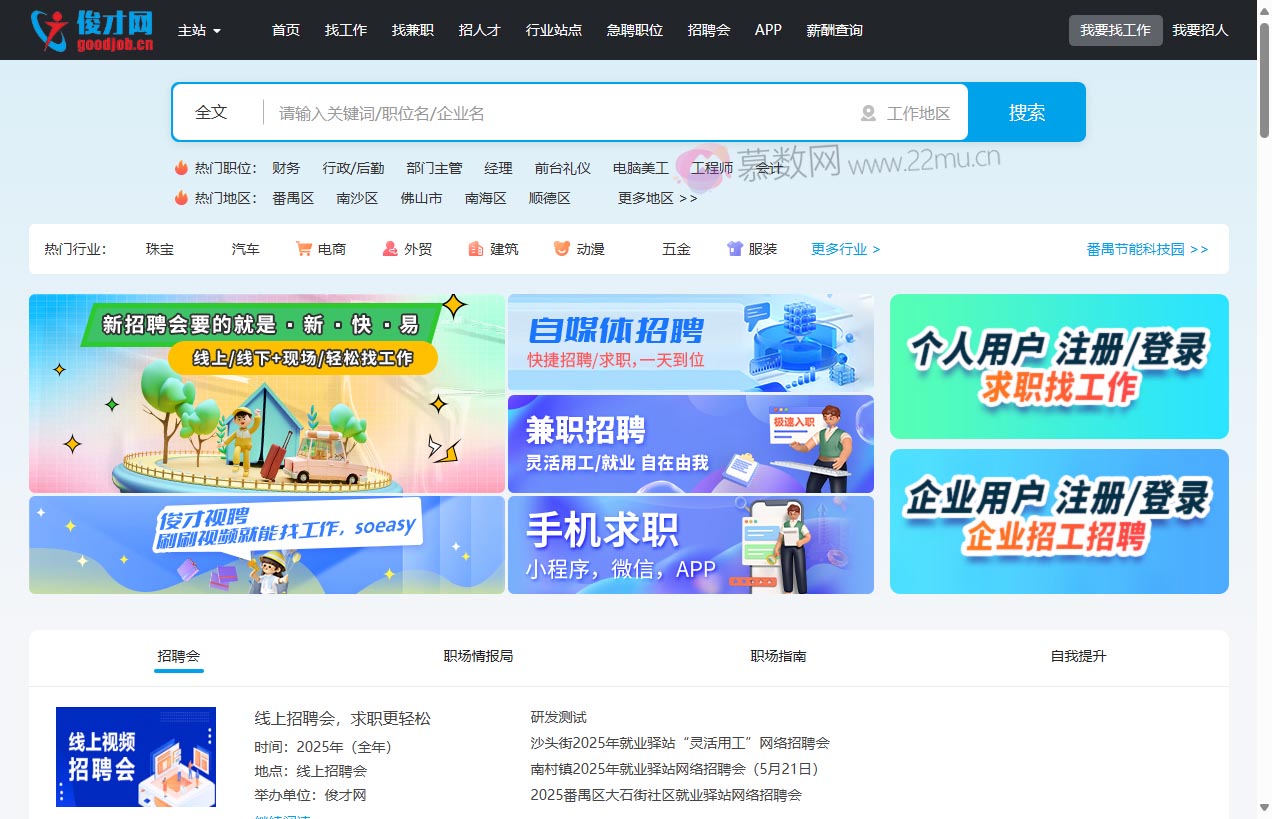Select 找兼职 in the navigation bar
1272x819 pixels.
coord(412,30)
